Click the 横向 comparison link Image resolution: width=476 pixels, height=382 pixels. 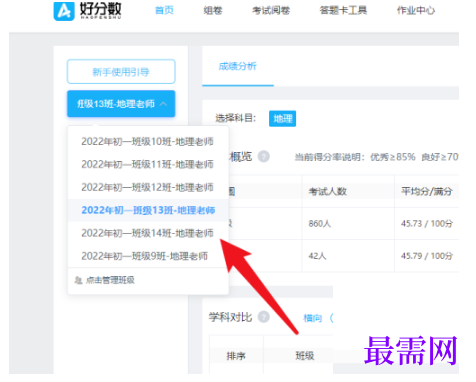[x=313, y=318]
